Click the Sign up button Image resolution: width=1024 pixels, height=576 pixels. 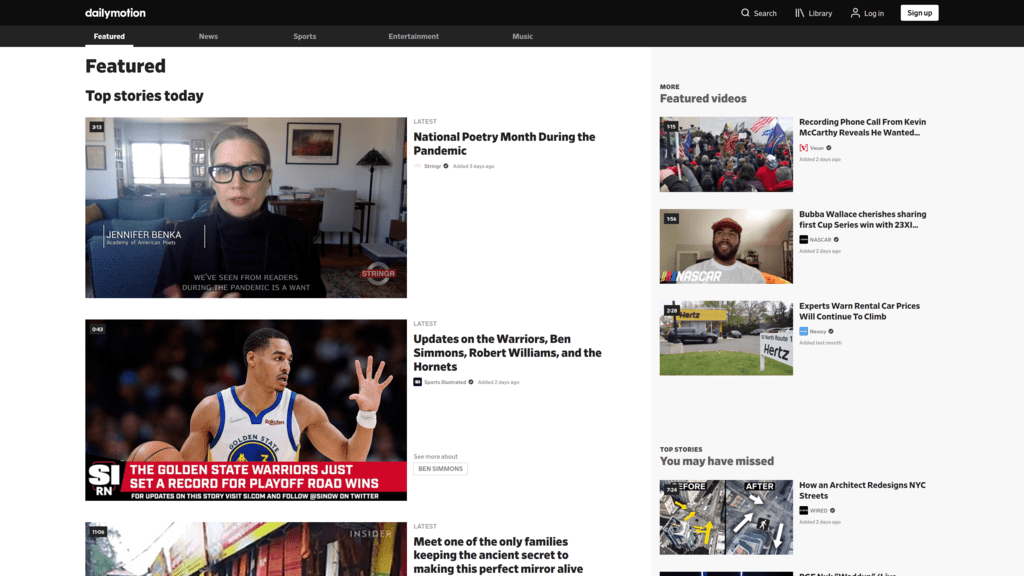919,13
